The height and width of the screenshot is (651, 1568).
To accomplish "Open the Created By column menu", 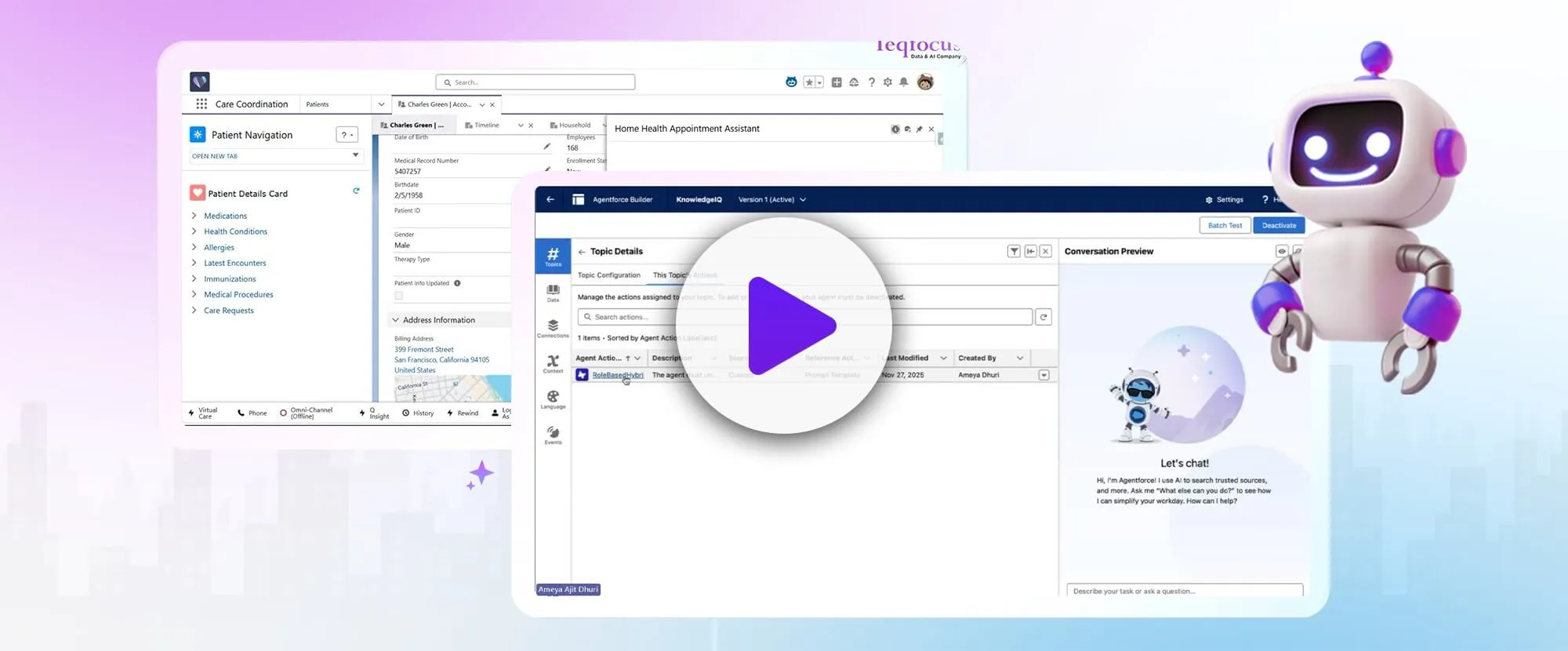I will click(x=1020, y=358).
